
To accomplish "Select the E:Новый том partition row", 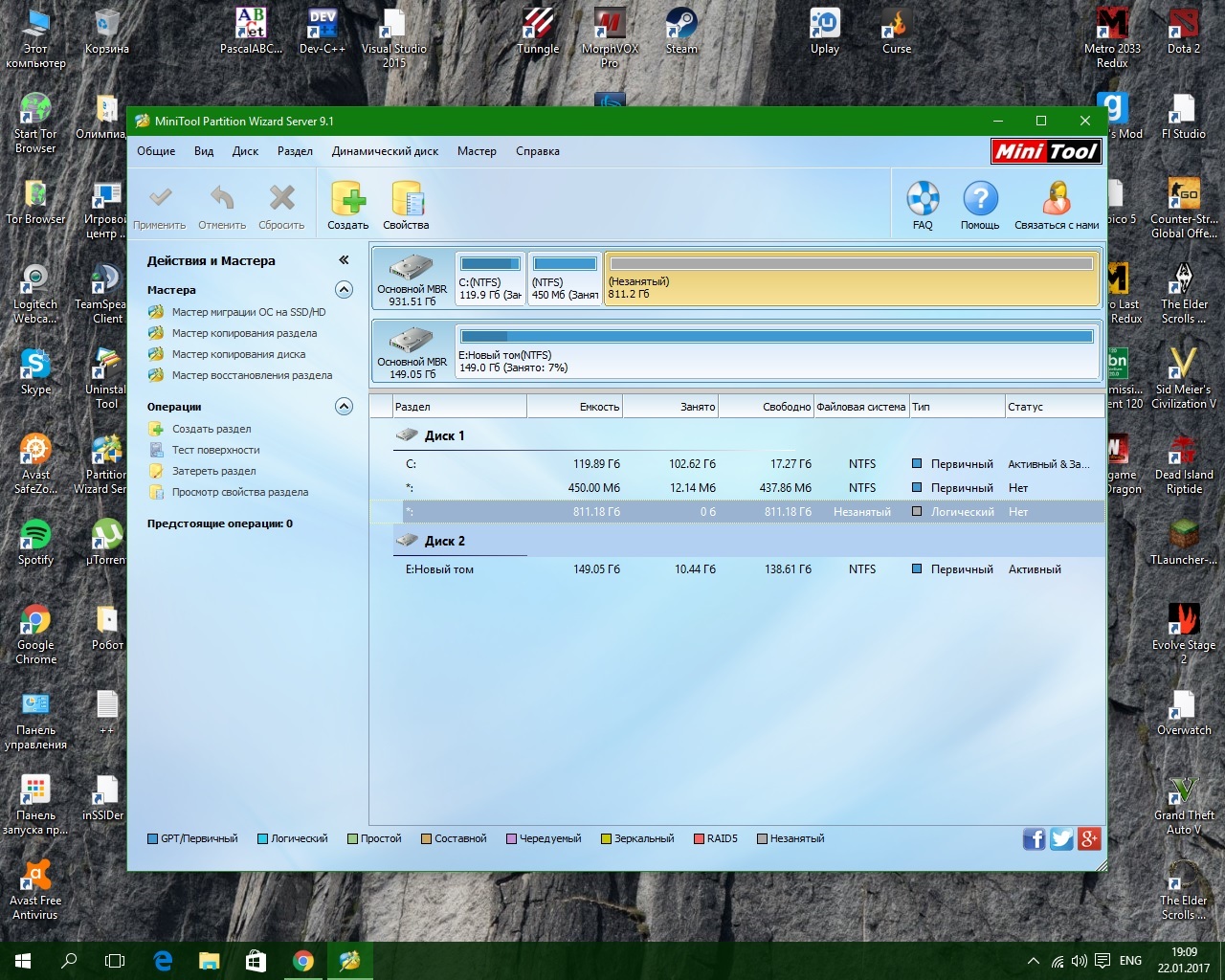I will 737,569.
